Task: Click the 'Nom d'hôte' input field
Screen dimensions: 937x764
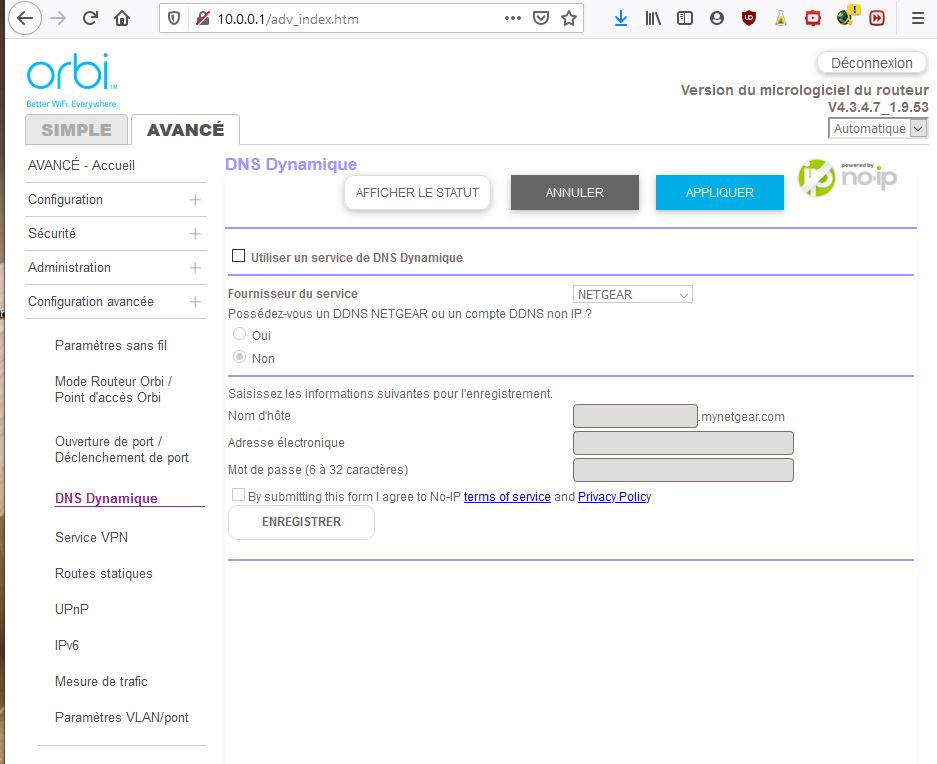Action: [635, 416]
